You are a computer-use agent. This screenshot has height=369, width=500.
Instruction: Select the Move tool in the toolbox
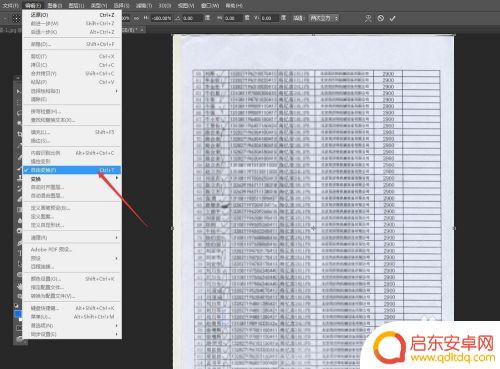click(19, 91)
